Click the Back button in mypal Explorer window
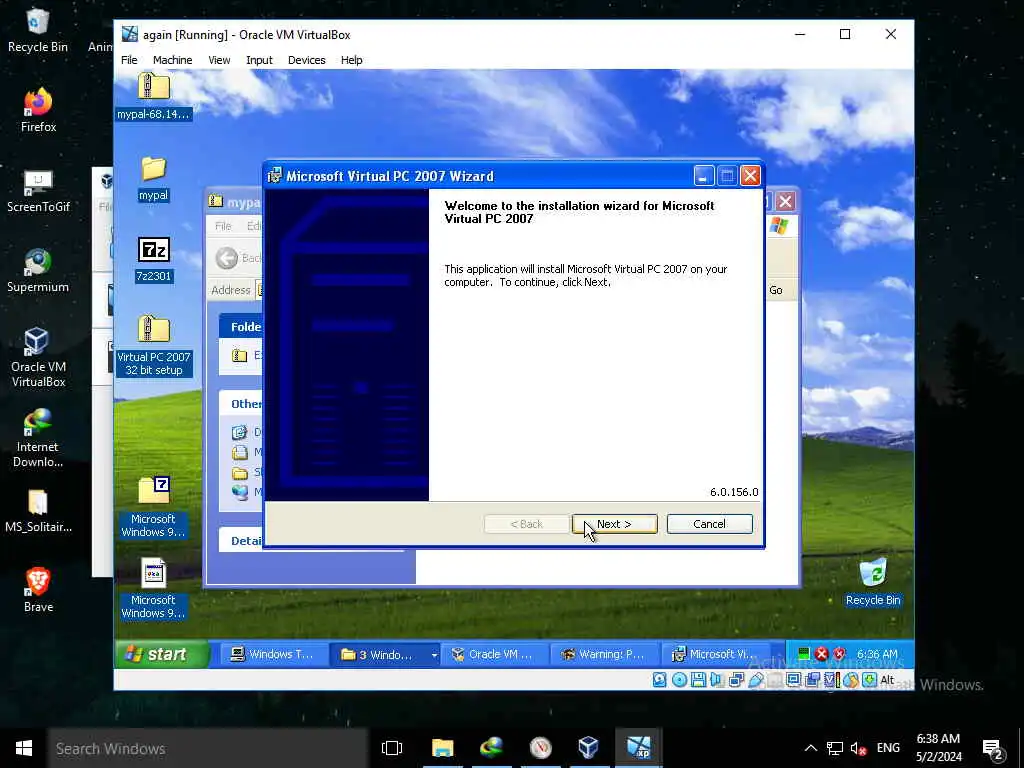 238,258
